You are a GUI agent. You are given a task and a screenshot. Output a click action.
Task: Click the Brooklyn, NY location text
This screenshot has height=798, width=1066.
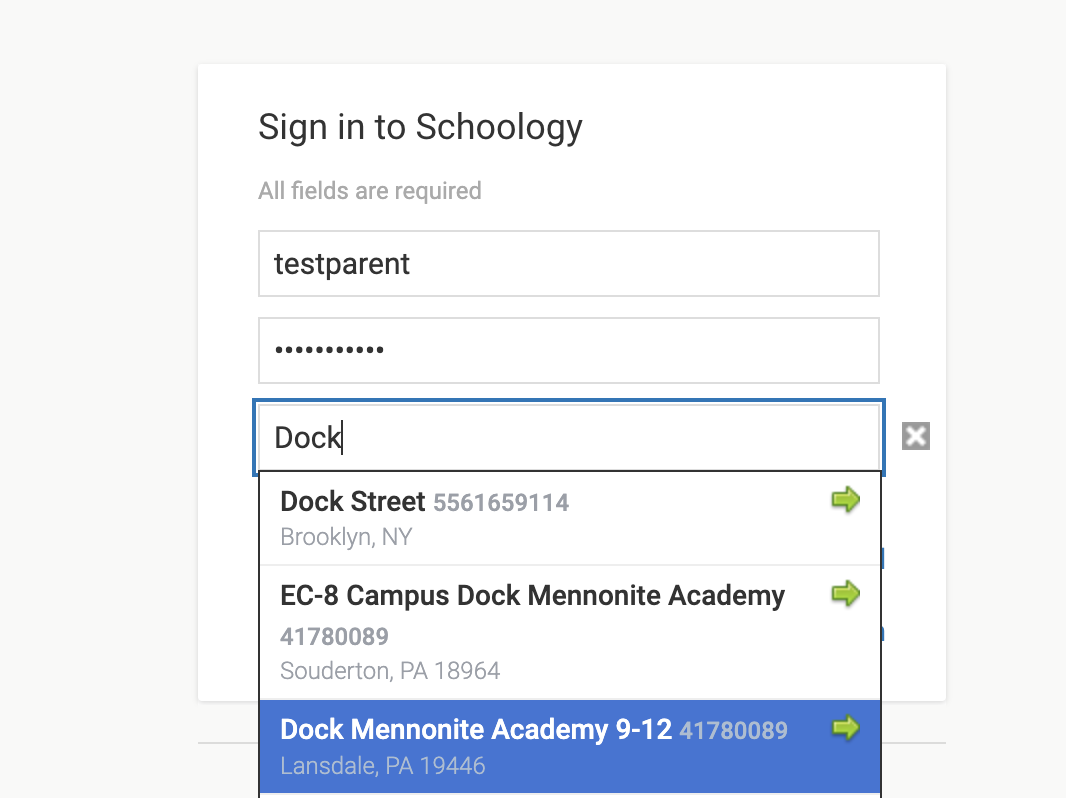(x=346, y=537)
